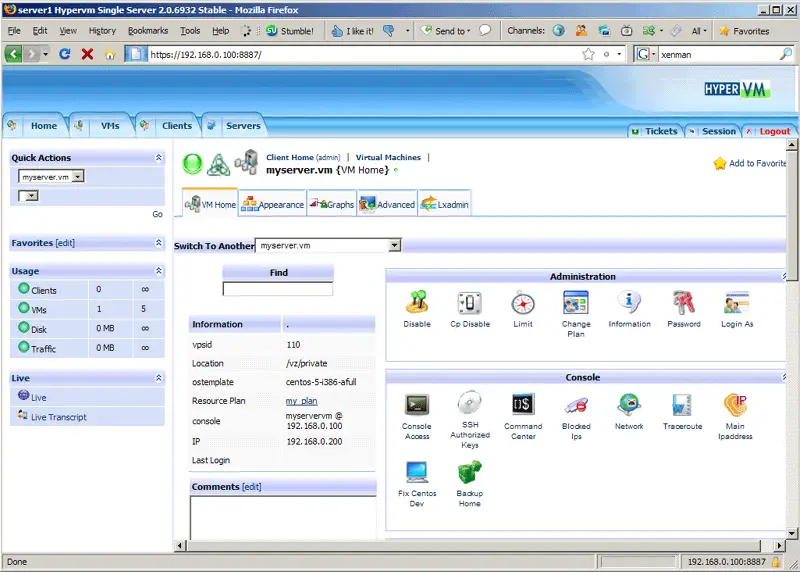800x572 pixels.
Task: Collapse the Usage panel
Action: (x=159, y=270)
